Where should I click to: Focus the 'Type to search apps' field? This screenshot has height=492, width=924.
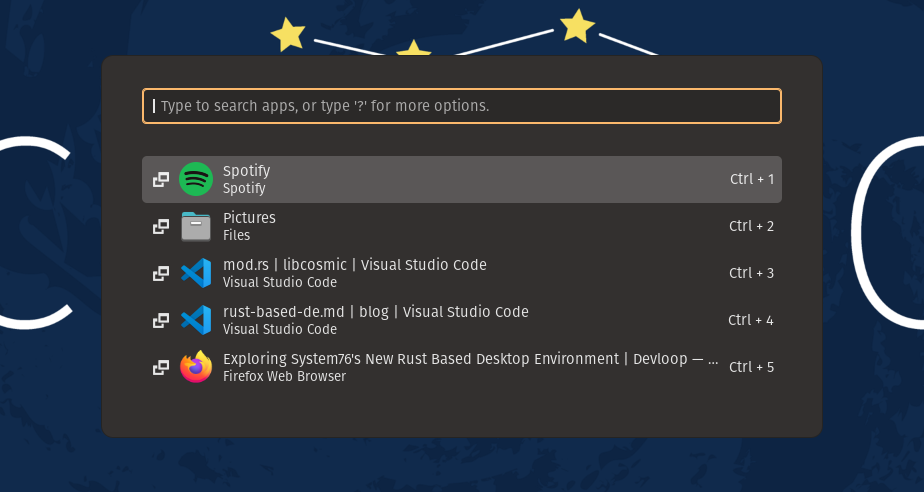coord(462,106)
